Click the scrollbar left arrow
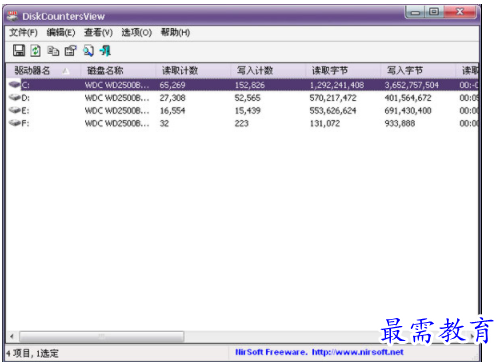 point(12,336)
